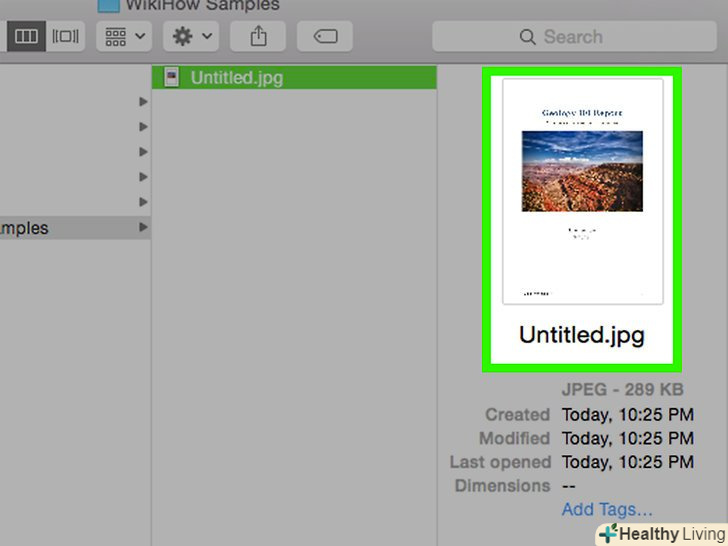Screen dimensions: 728x546
Task: Click the Last opened date value
Action: point(628,462)
